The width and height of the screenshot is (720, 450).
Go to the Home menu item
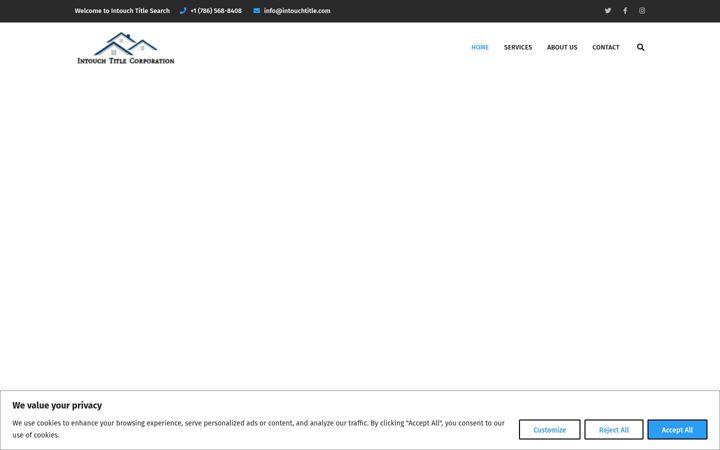click(480, 47)
